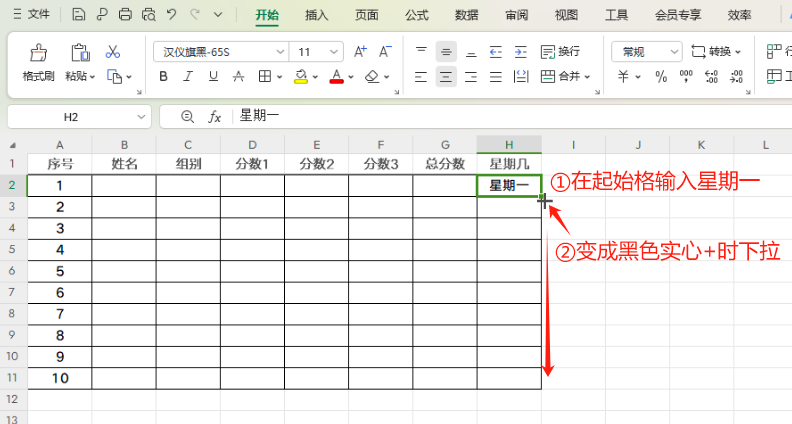Click the 换行 wrap text button
Screen dimensions: 792x424
[x=560, y=52]
